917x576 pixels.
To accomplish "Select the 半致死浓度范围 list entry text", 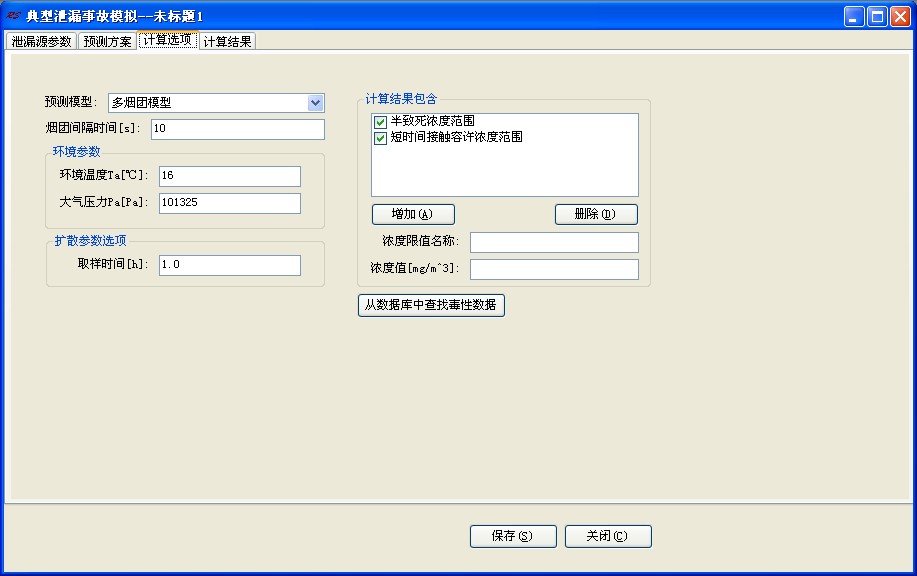I will pyautogui.click(x=432, y=121).
